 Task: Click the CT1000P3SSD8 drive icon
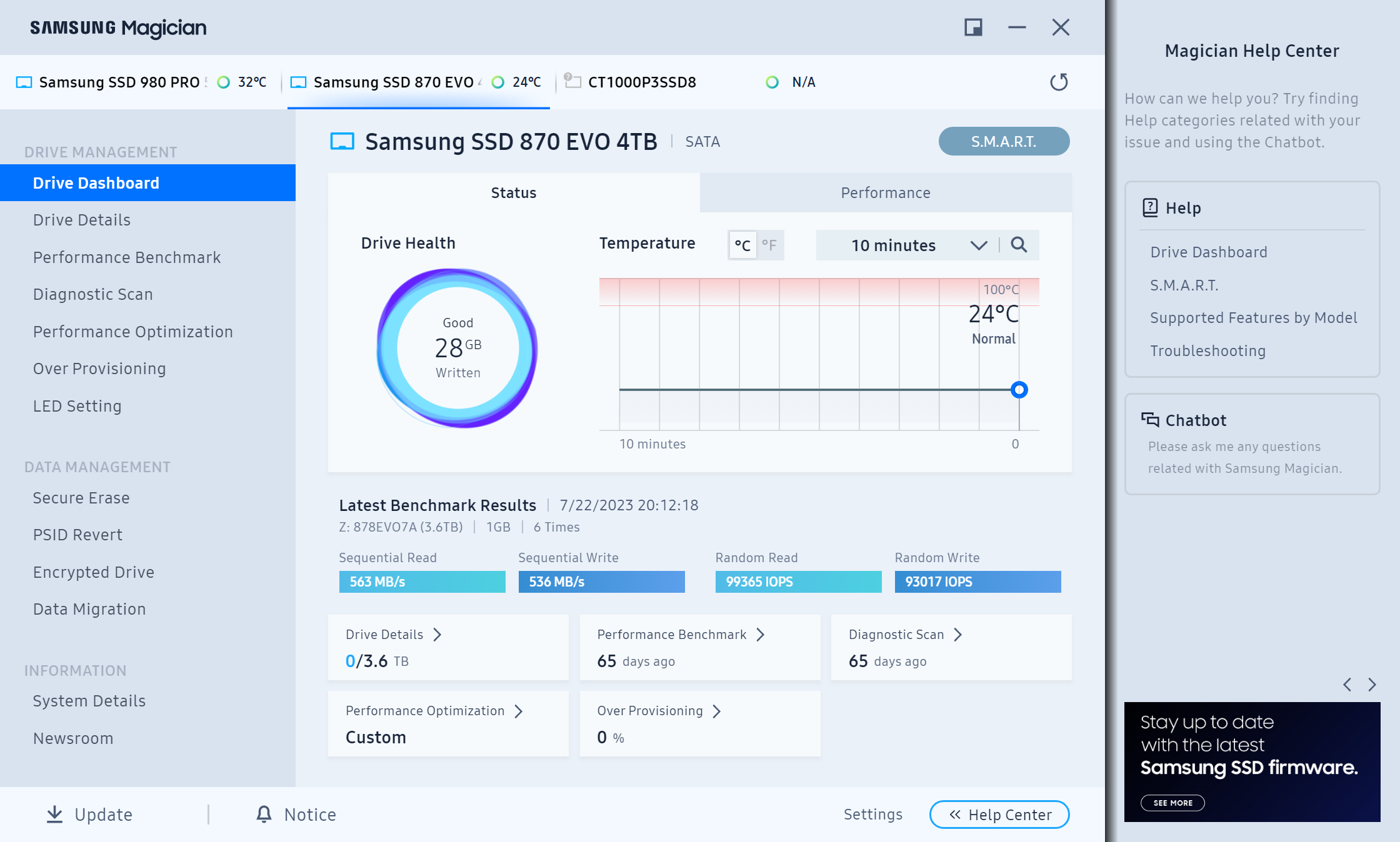tap(572, 81)
